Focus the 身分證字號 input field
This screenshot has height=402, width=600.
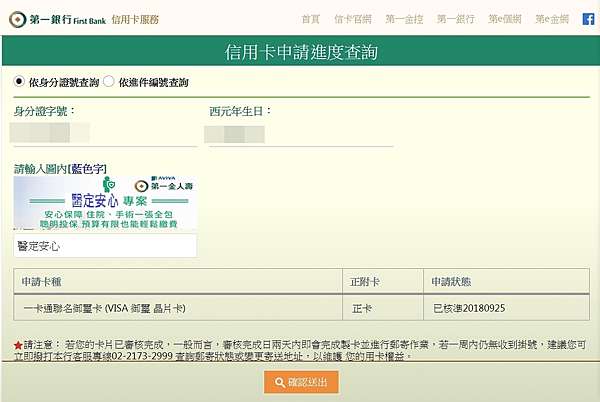(105, 133)
